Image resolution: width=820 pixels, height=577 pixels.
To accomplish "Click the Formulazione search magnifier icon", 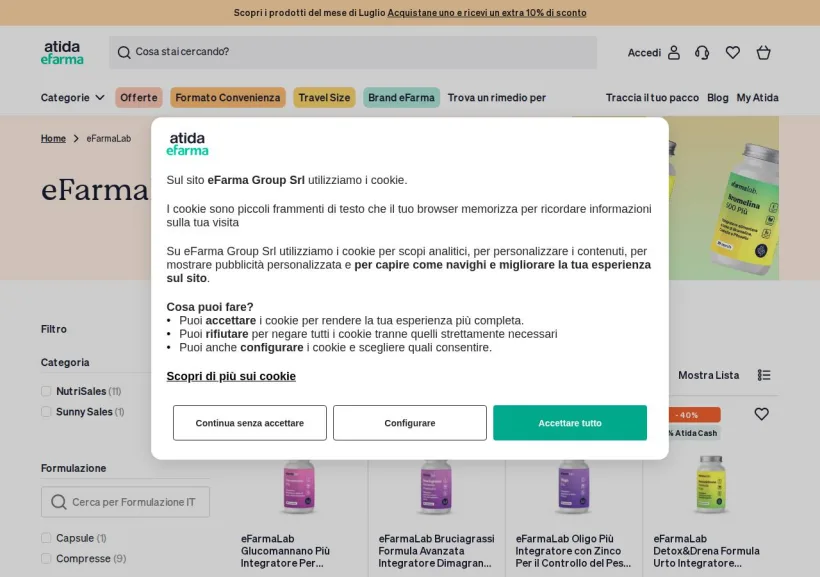I will pyautogui.click(x=59, y=502).
